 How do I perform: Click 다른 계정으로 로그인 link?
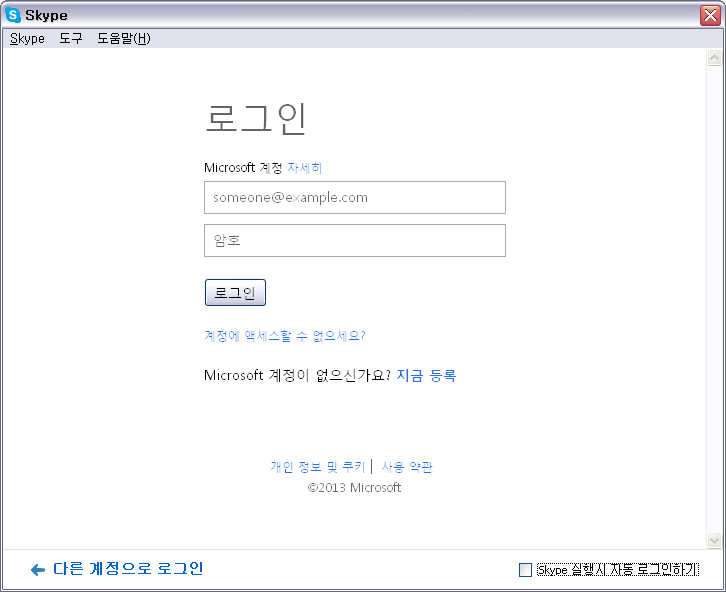point(128,569)
